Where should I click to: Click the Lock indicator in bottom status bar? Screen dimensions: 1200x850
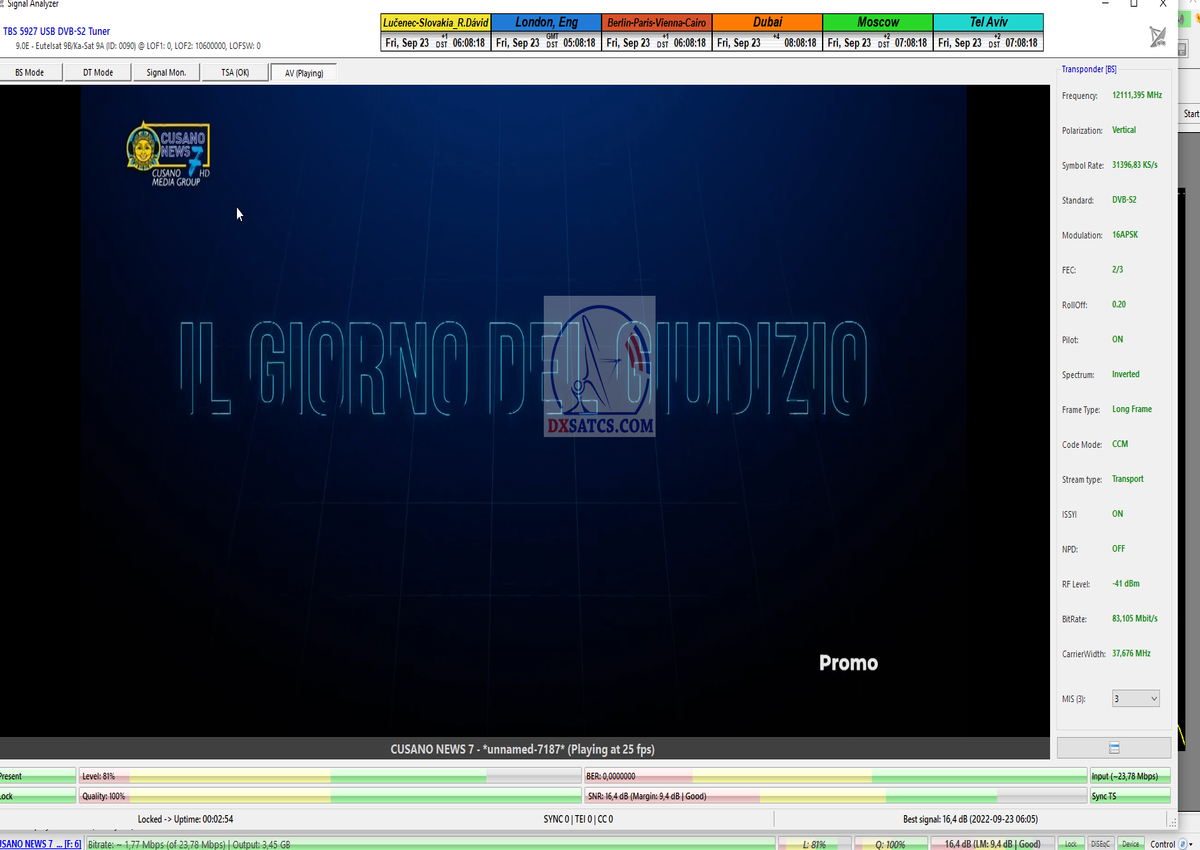point(1070,844)
